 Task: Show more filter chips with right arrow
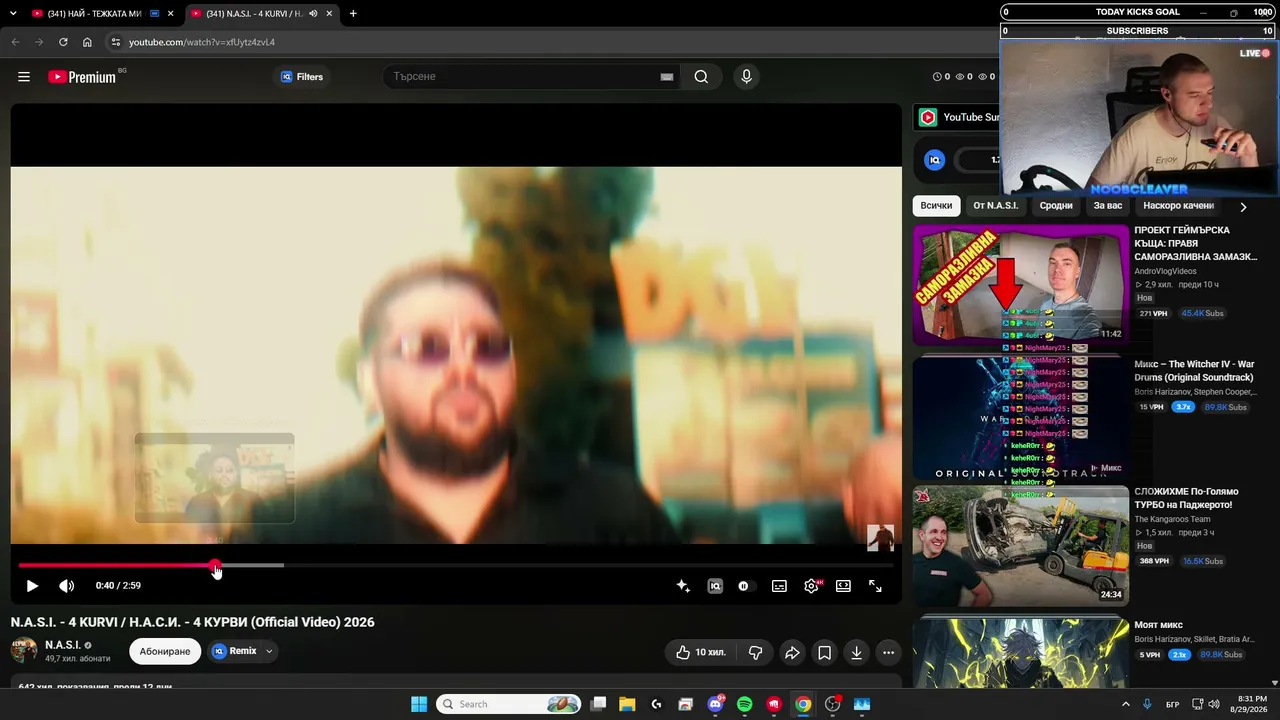tap(1243, 207)
